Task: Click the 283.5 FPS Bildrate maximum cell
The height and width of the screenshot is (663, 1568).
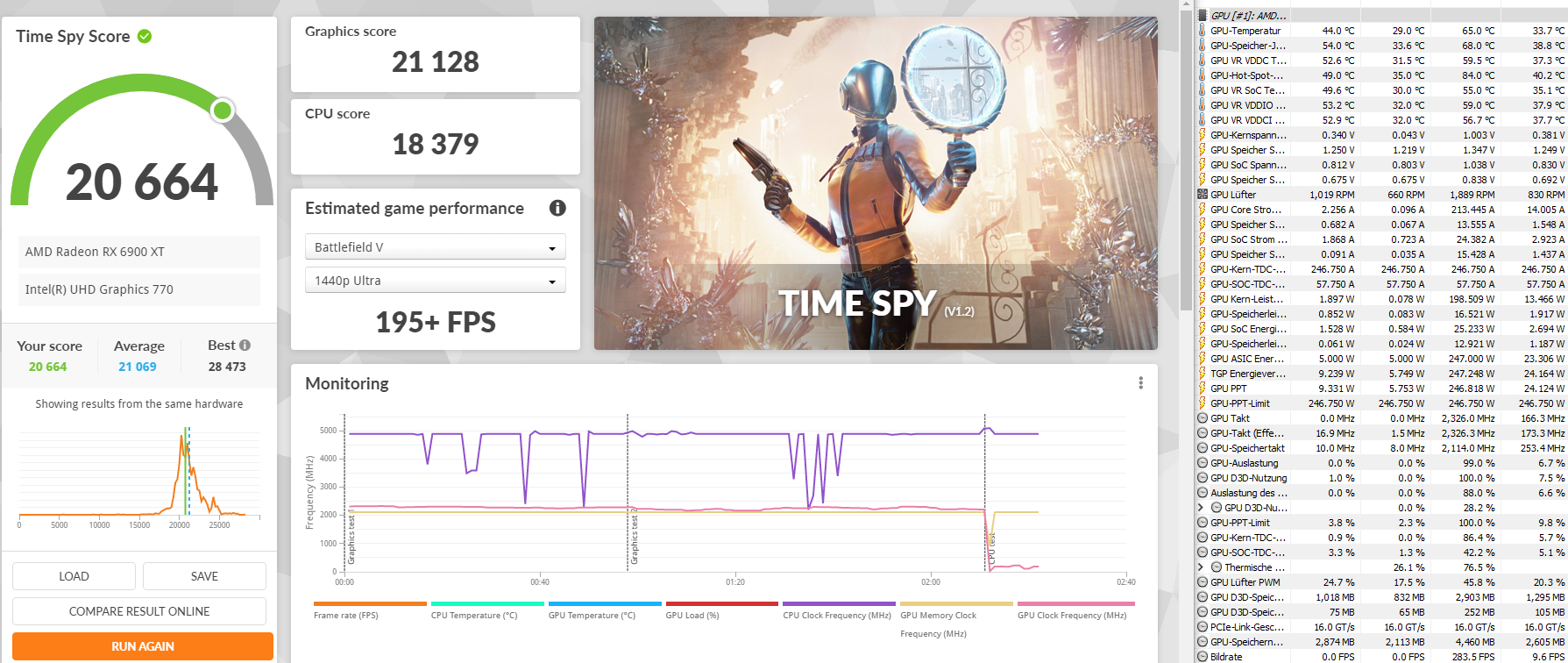Action: click(x=1475, y=657)
